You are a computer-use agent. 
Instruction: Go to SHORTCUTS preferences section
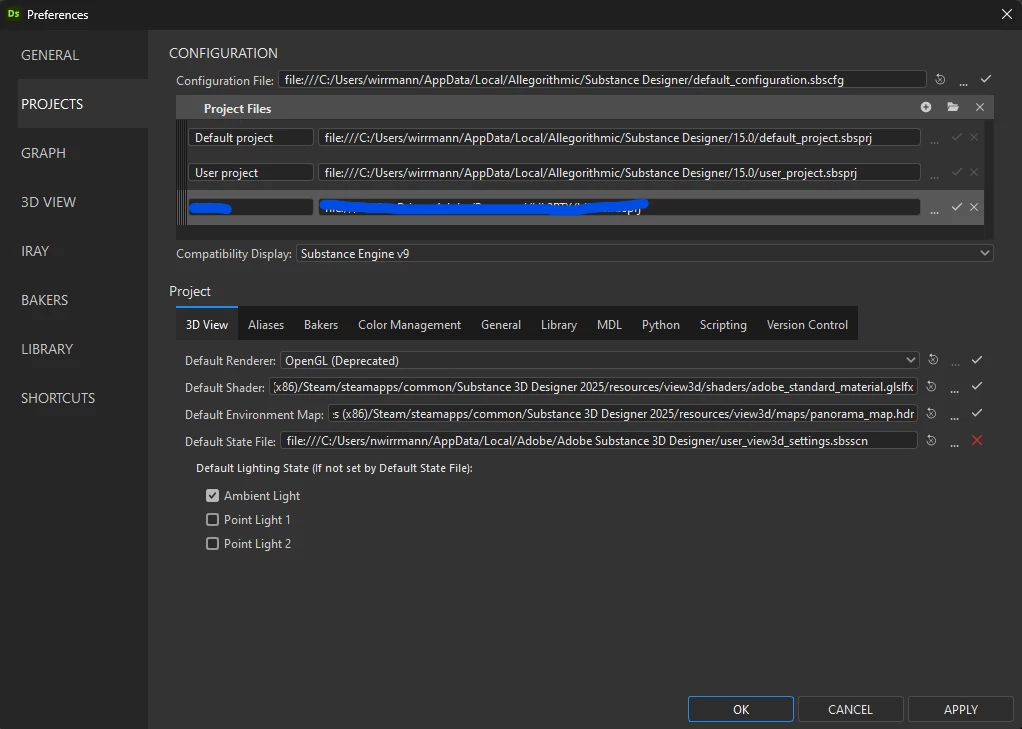coord(83,397)
